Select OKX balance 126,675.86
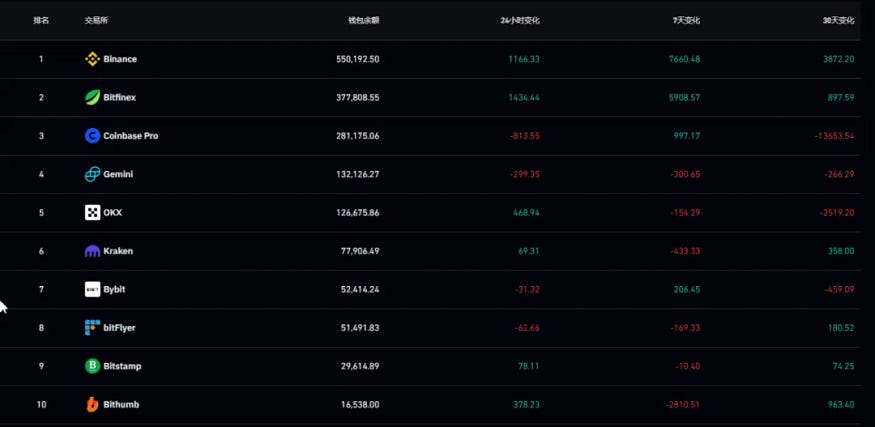The image size is (875, 427). click(x=358, y=213)
